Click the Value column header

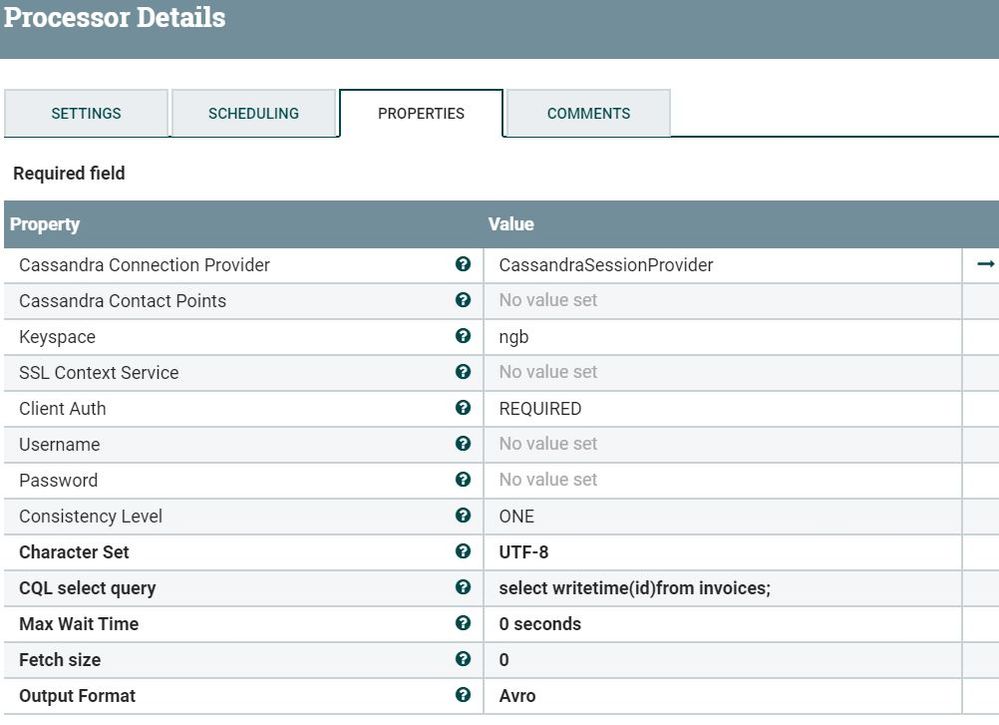point(511,224)
